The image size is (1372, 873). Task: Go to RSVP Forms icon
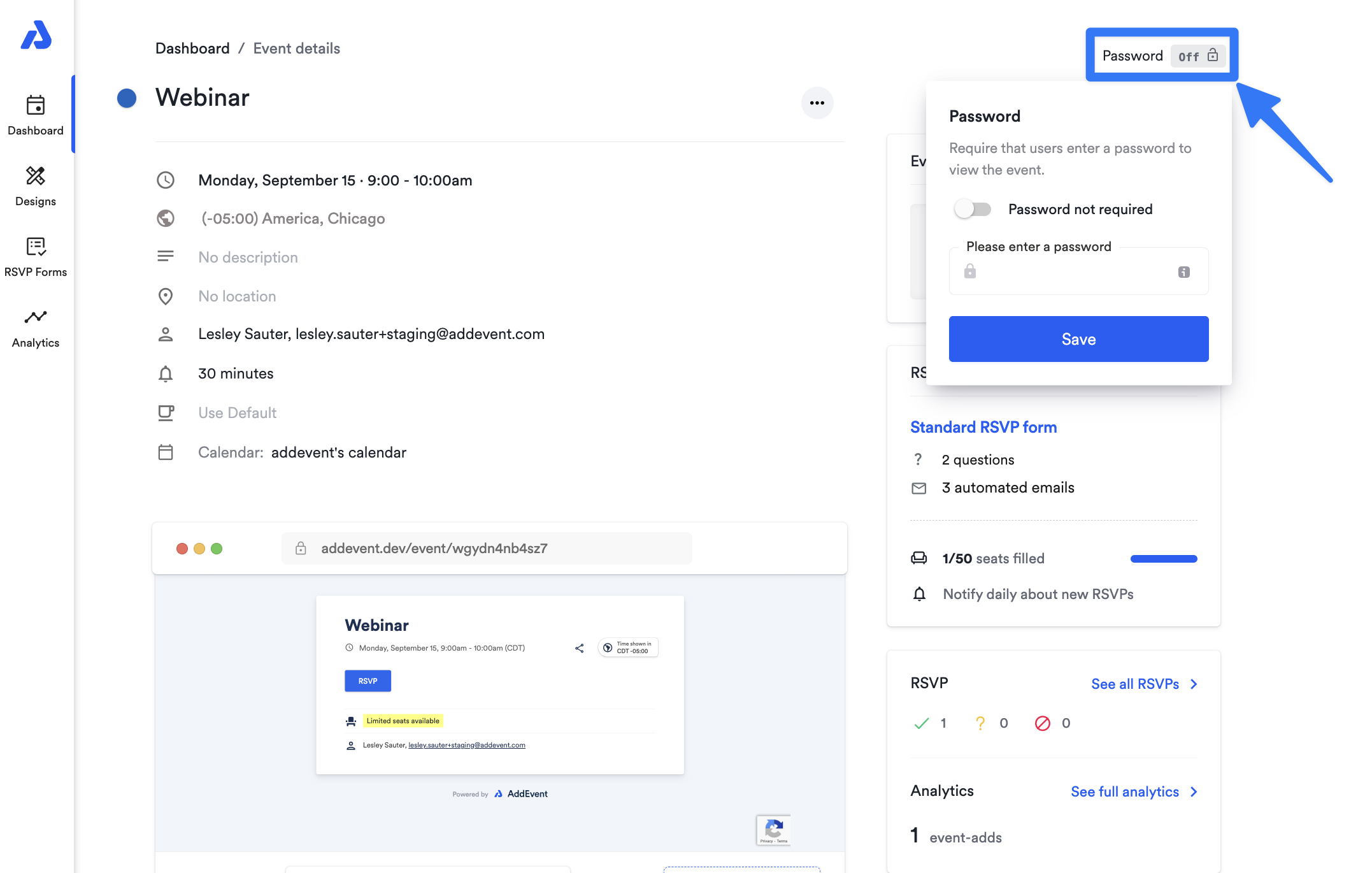(x=36, y=247)
